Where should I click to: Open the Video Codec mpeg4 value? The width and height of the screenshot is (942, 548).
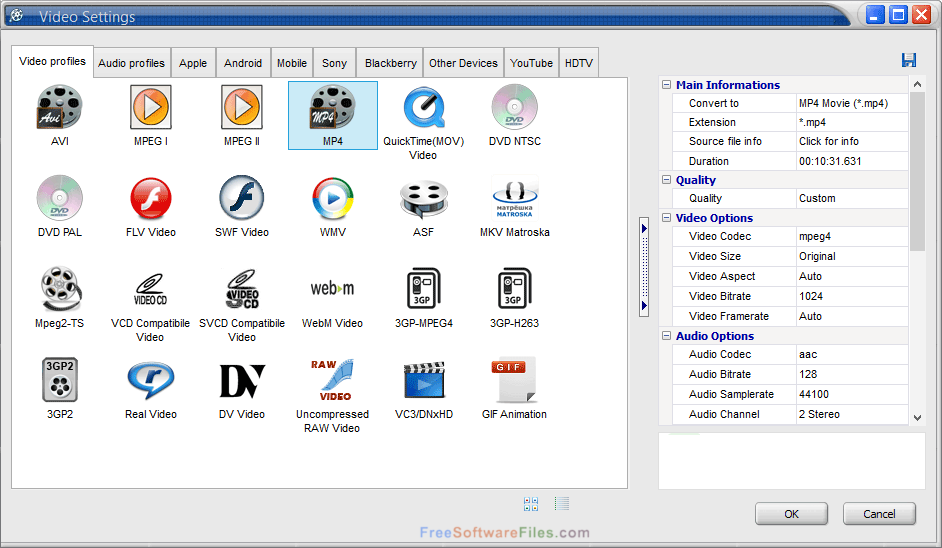(852, 236)
